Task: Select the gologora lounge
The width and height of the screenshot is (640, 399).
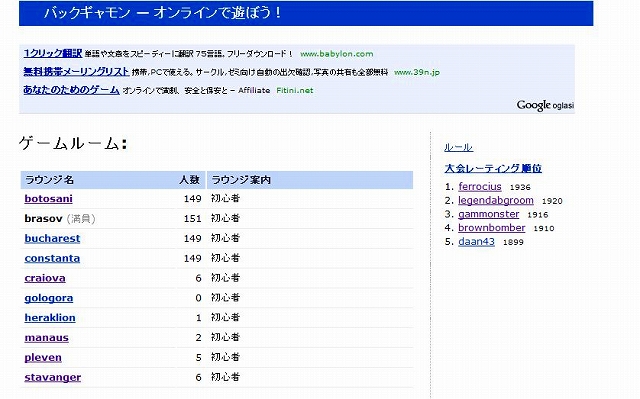Action: 49,298
